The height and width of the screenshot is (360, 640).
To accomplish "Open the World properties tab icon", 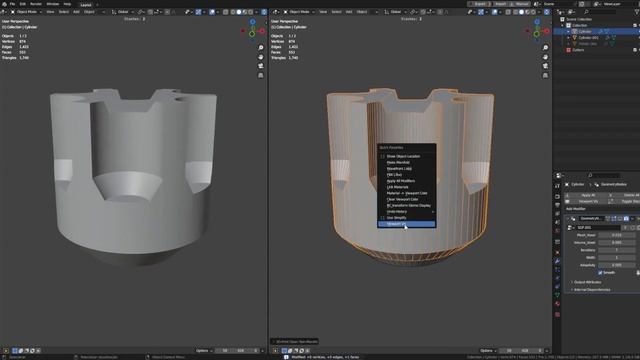I will pyautogui.click(x=558, y=231).
